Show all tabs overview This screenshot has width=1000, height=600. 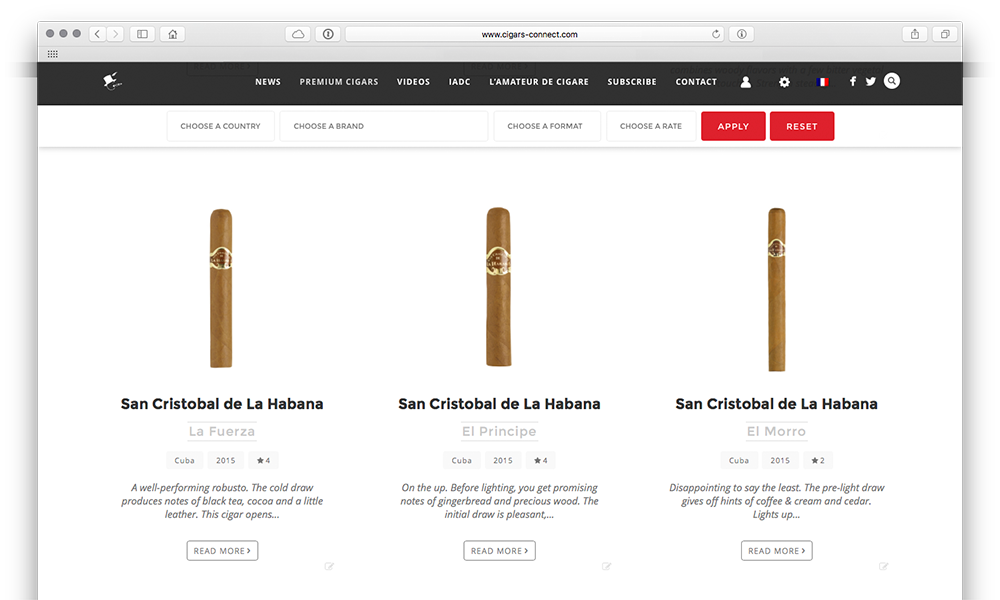945,34
